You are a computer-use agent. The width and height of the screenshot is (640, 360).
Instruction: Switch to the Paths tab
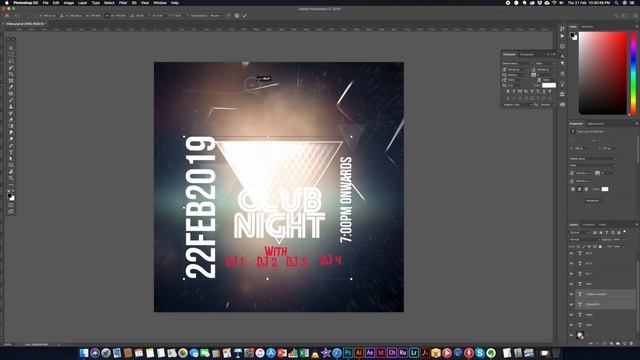pyautogui.click(x=602, y=225)
